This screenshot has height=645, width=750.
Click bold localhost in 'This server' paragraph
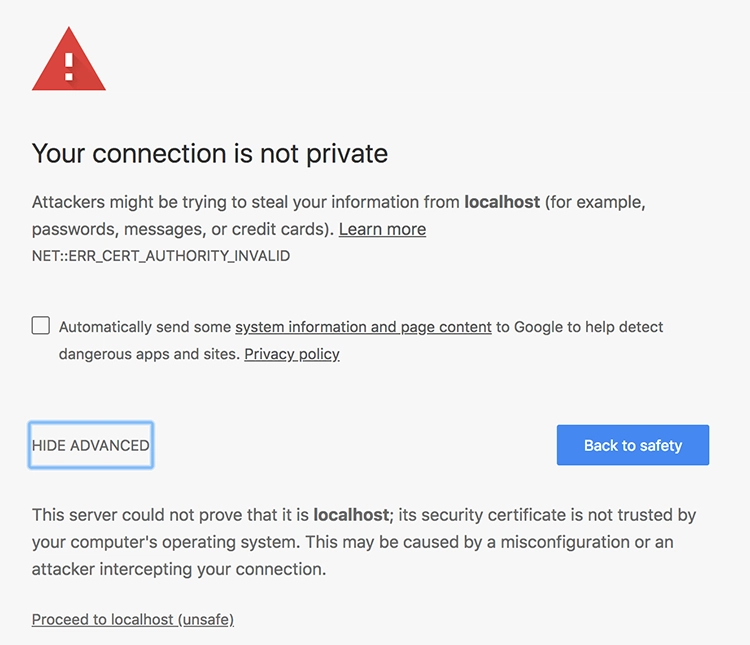pos(351,515)
